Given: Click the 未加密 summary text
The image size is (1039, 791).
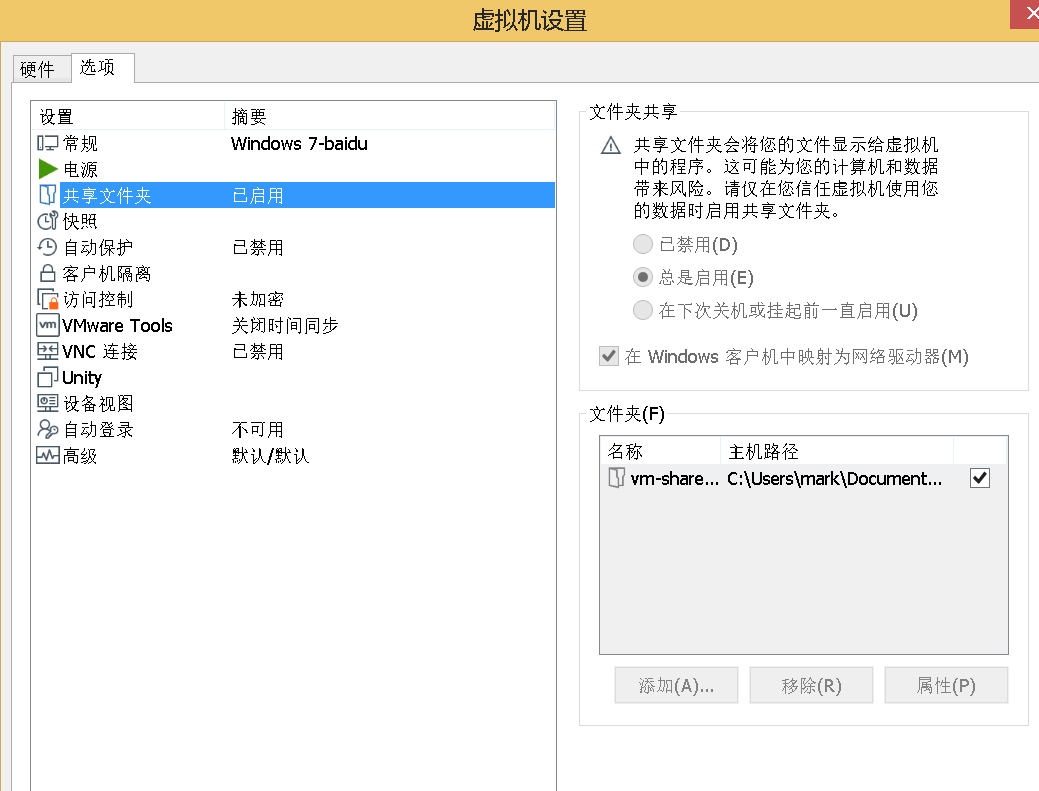Looking at the screenshot, I should tap(257, 299).
